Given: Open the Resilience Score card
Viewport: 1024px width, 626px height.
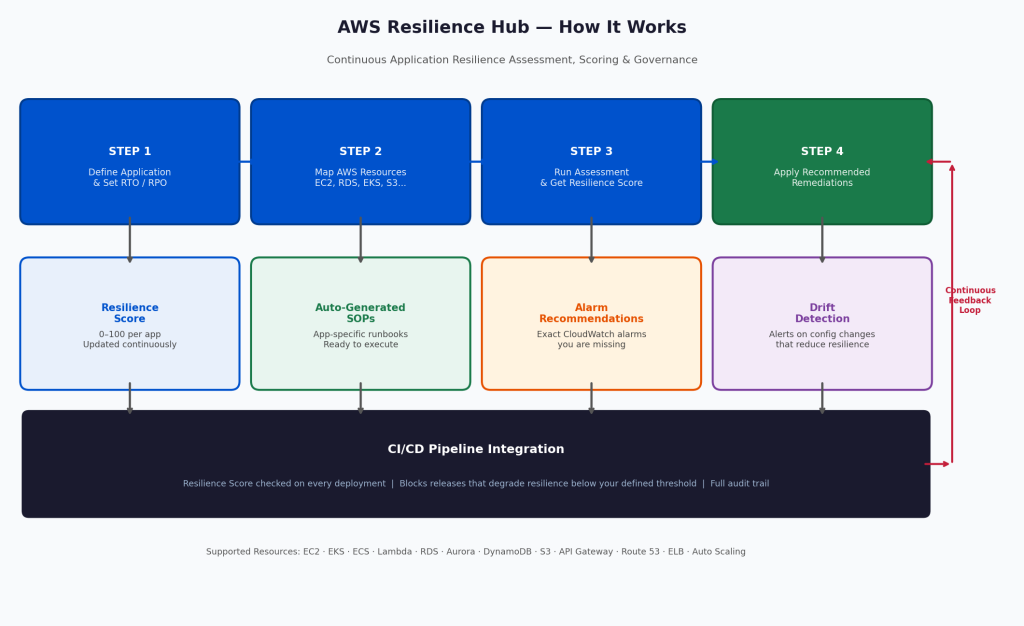Looking at the screenshot, I should [130, 324].
